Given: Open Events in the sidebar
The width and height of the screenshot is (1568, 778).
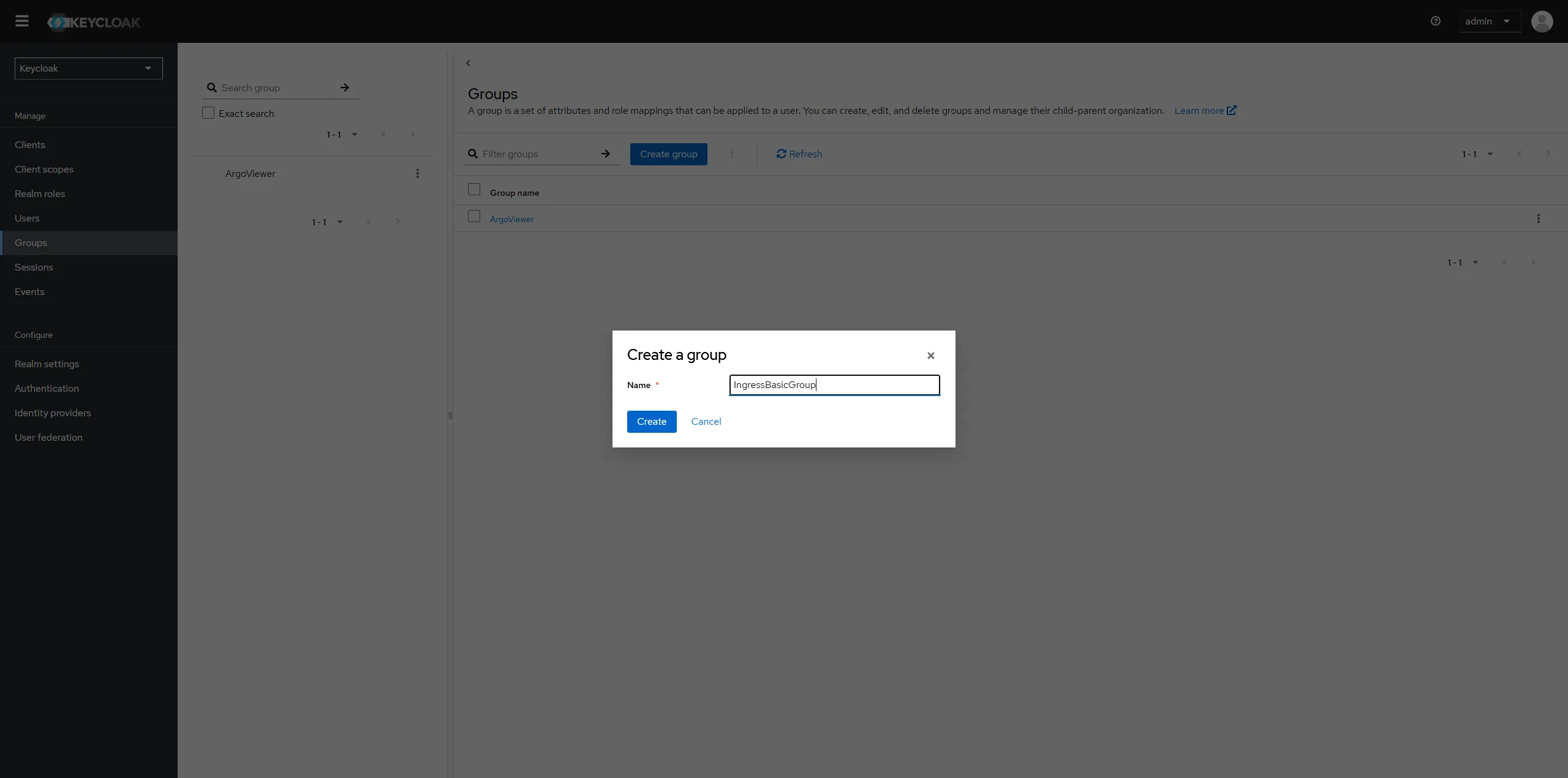Looking at the screenshot, I should click(89, 292).
